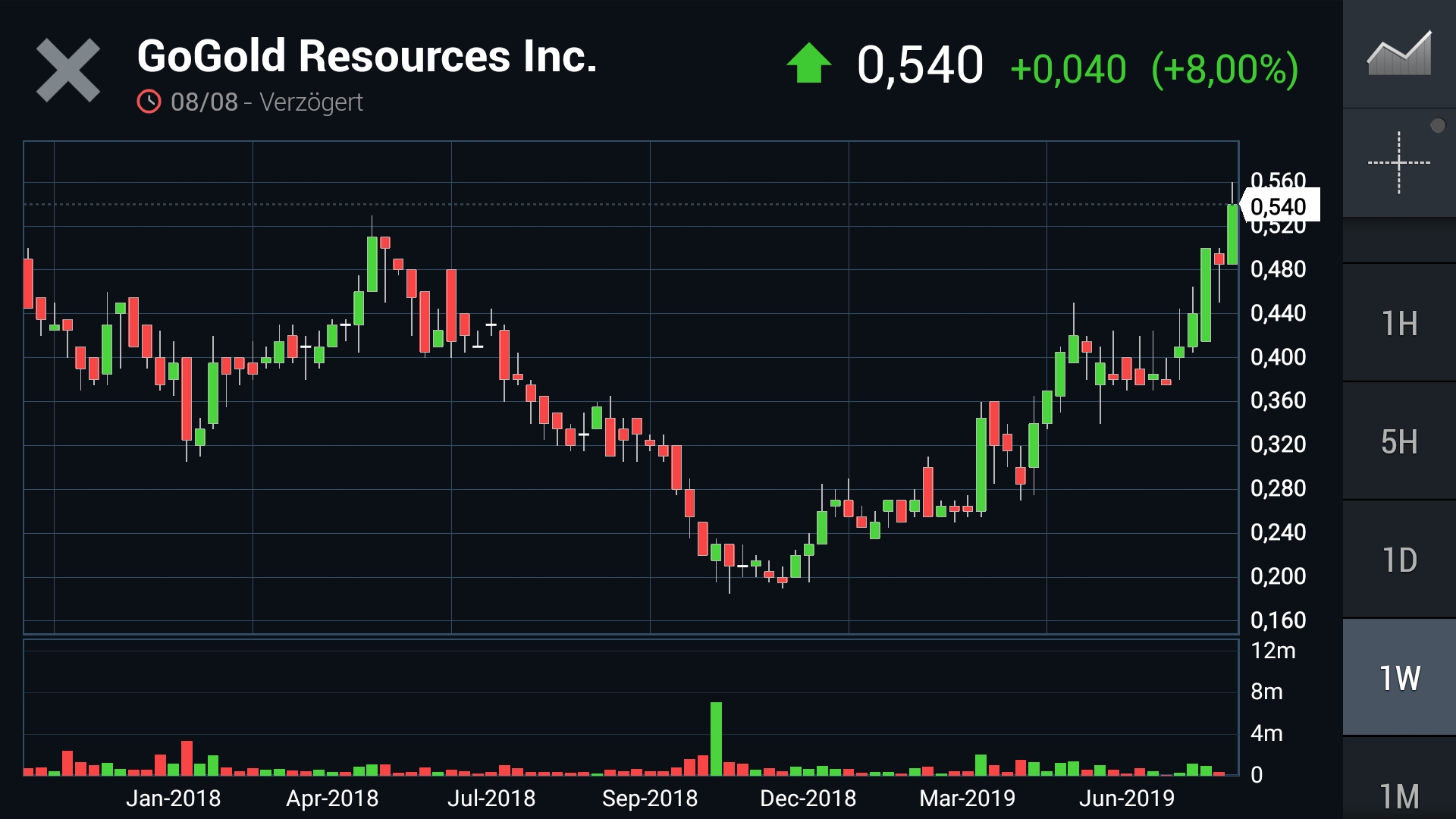This screenshot has height=819, width=1456.
Task: Tap the Mar-2019 date axis label
Action: click(967, 798)
